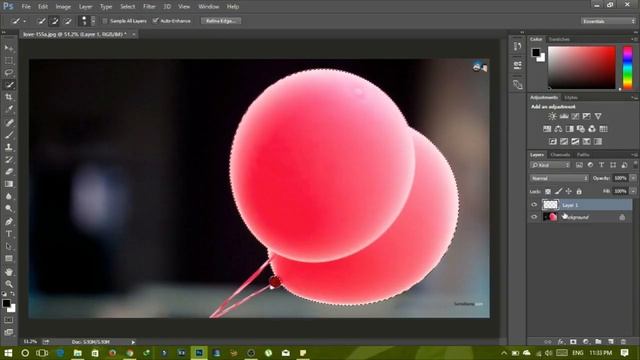Image resolution: width=640 pixels, height=360 pixels.
Task: Add a Levels adjustment
Action: coord(564,116)
